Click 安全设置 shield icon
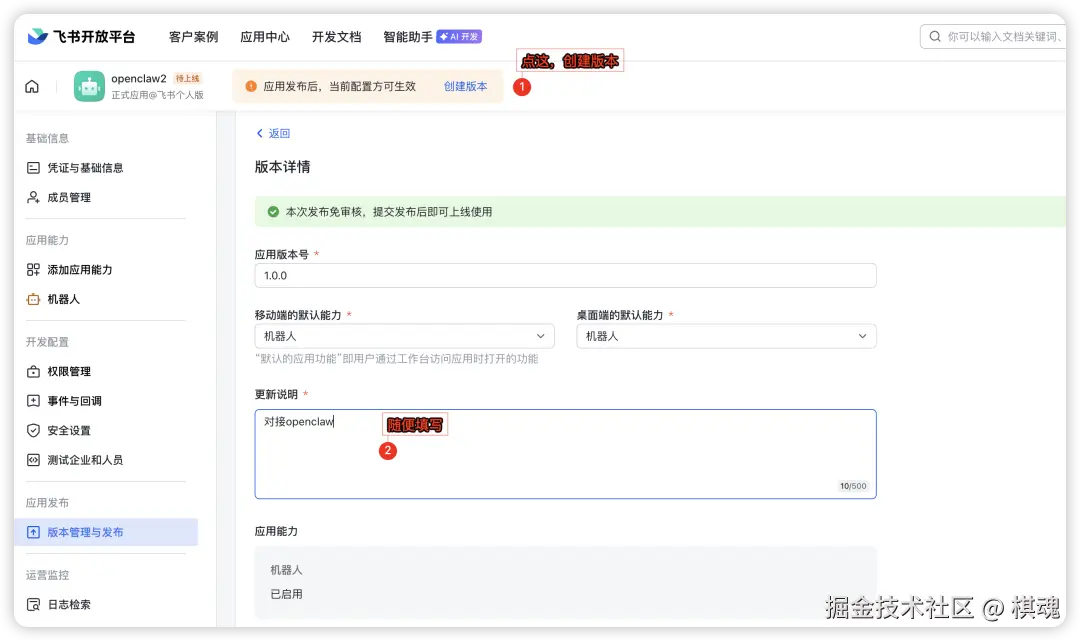Viewport: 1080px width, 641px height. [33, 431]
